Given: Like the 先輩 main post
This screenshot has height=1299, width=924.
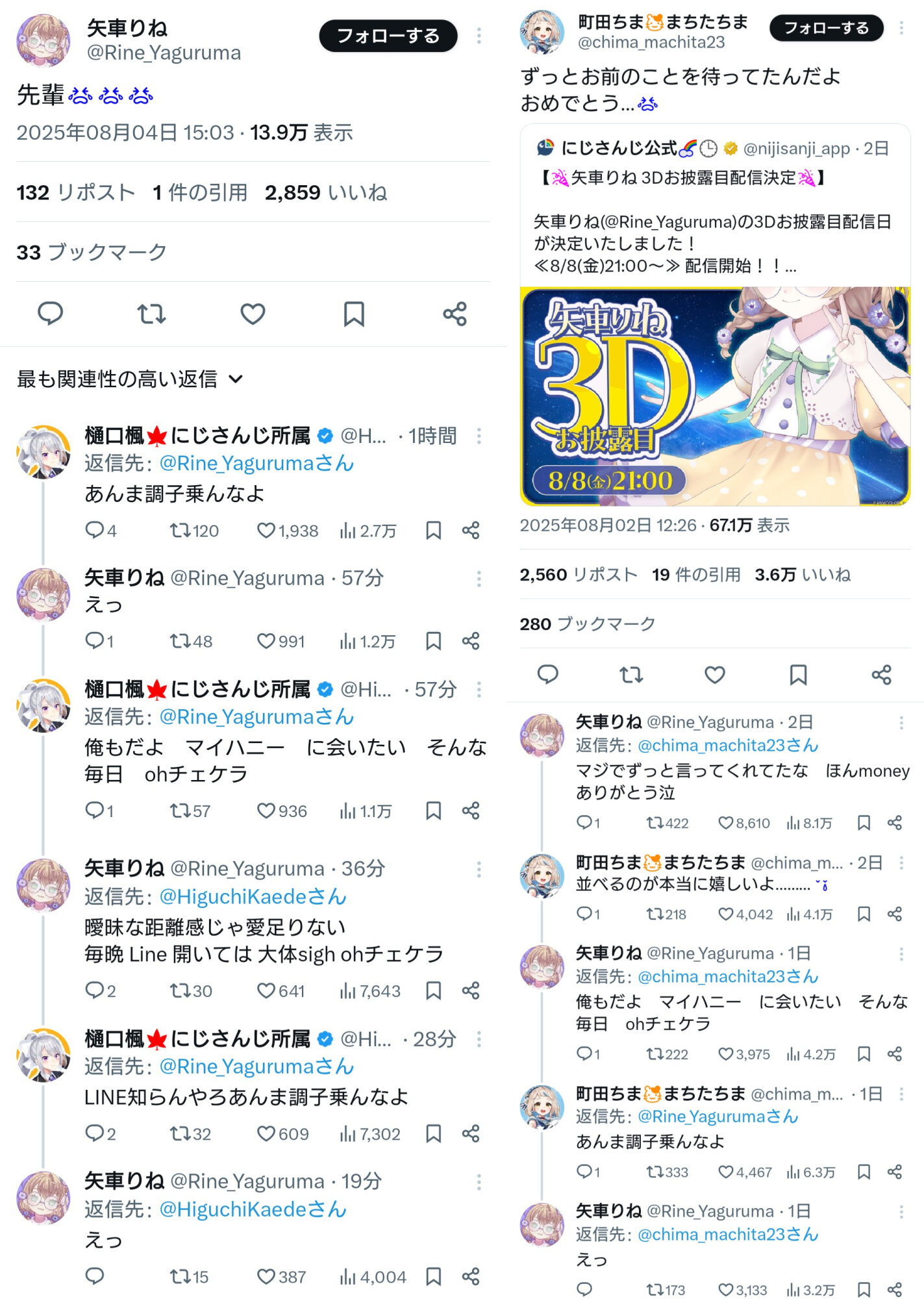Looking at the screenshot, I should tap(253, 314).
